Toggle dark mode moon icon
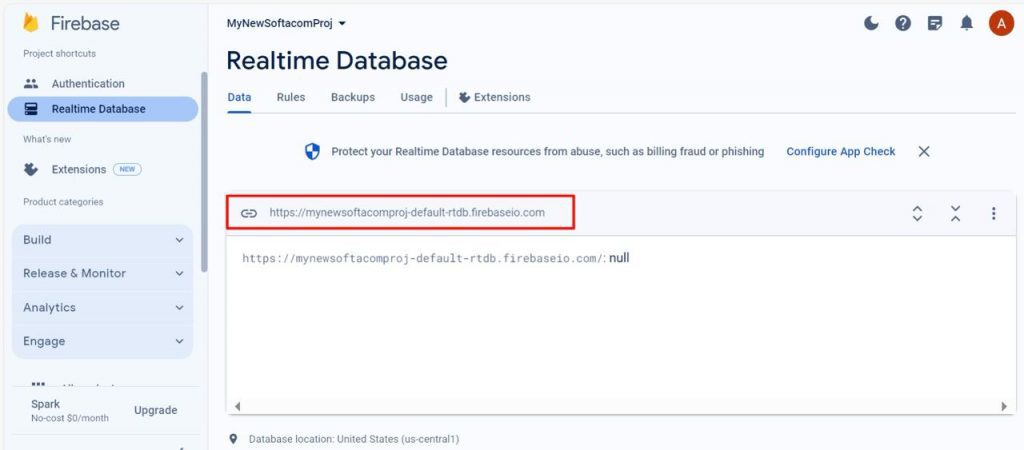 pos(871,24)
